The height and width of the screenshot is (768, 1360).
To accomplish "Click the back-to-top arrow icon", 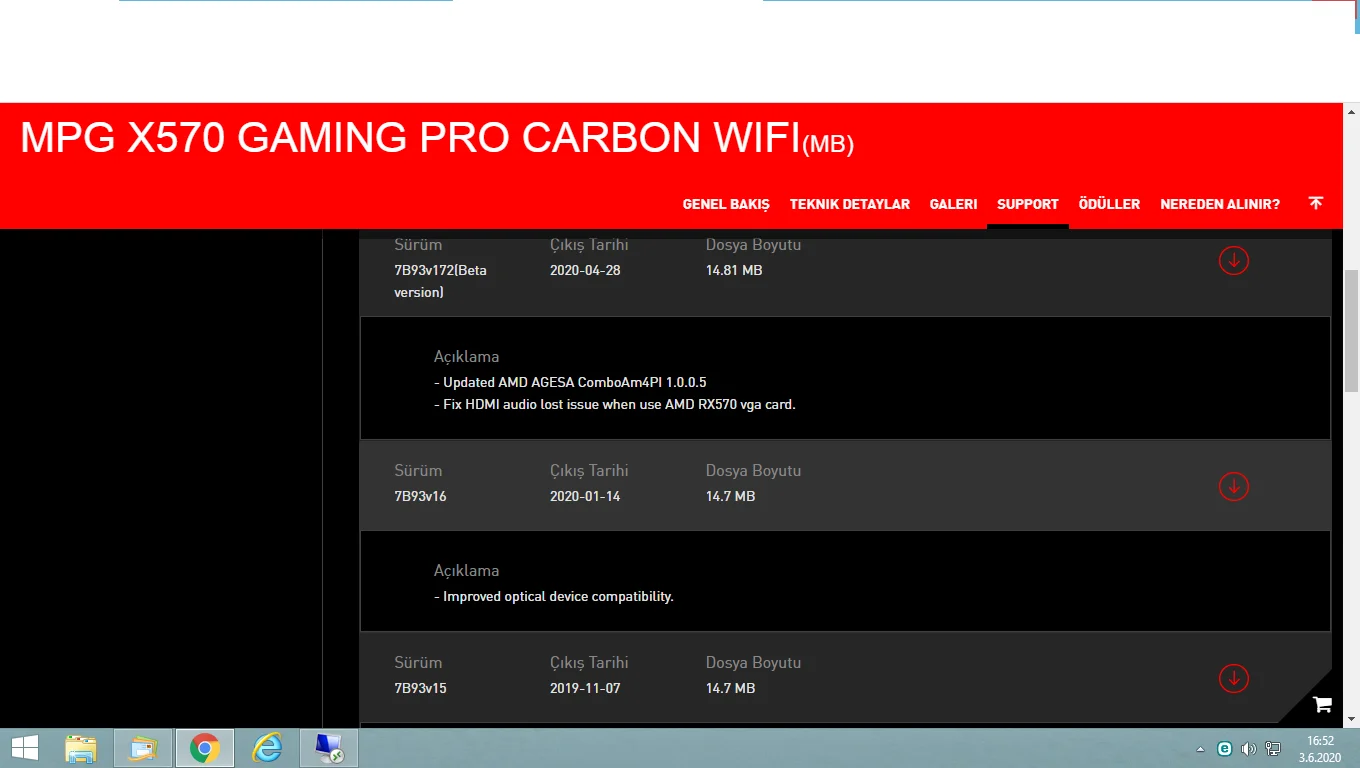I will (1315, 203).
